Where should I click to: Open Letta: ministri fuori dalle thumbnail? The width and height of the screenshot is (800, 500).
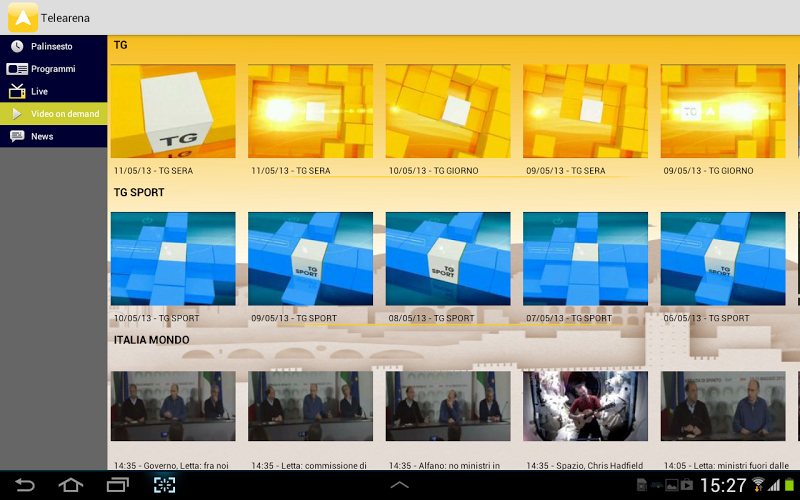tap(723, 406)
